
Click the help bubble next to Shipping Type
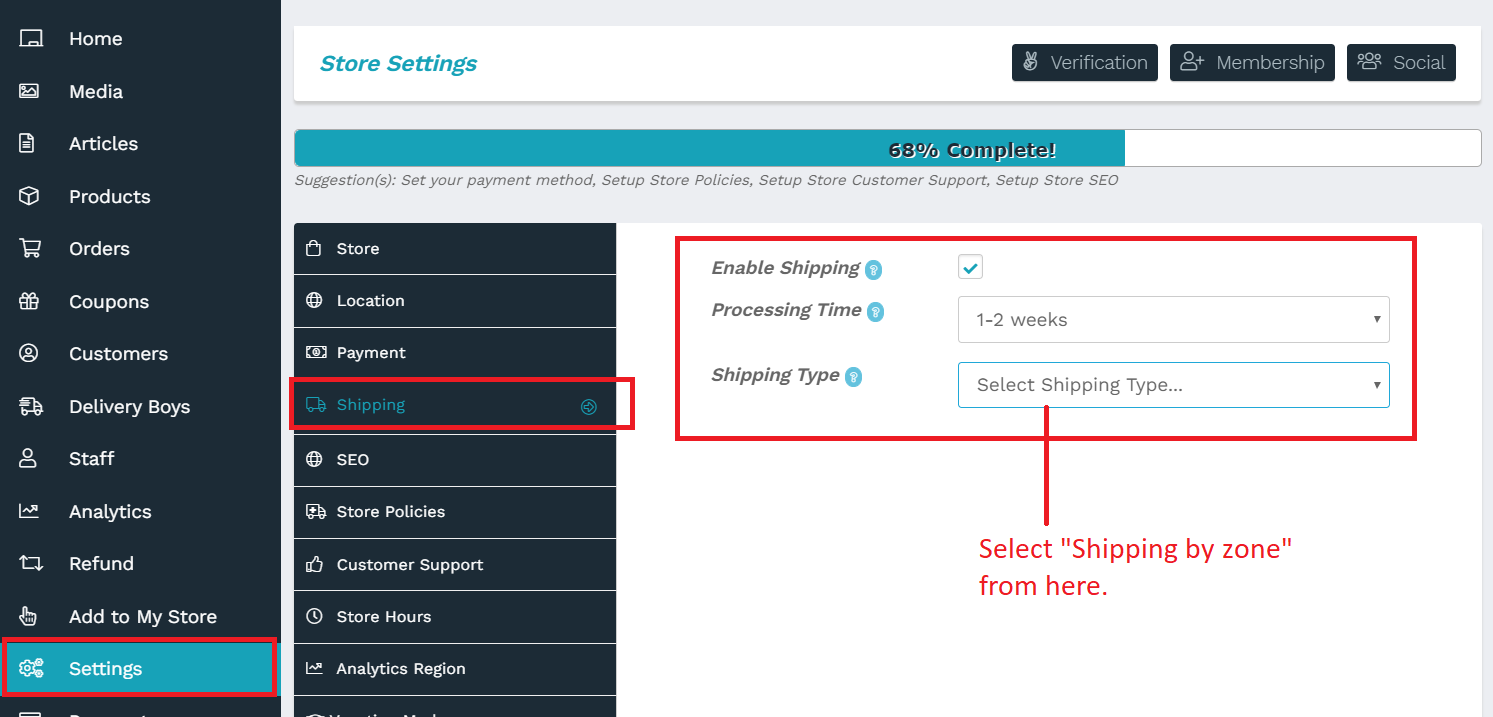853,377
